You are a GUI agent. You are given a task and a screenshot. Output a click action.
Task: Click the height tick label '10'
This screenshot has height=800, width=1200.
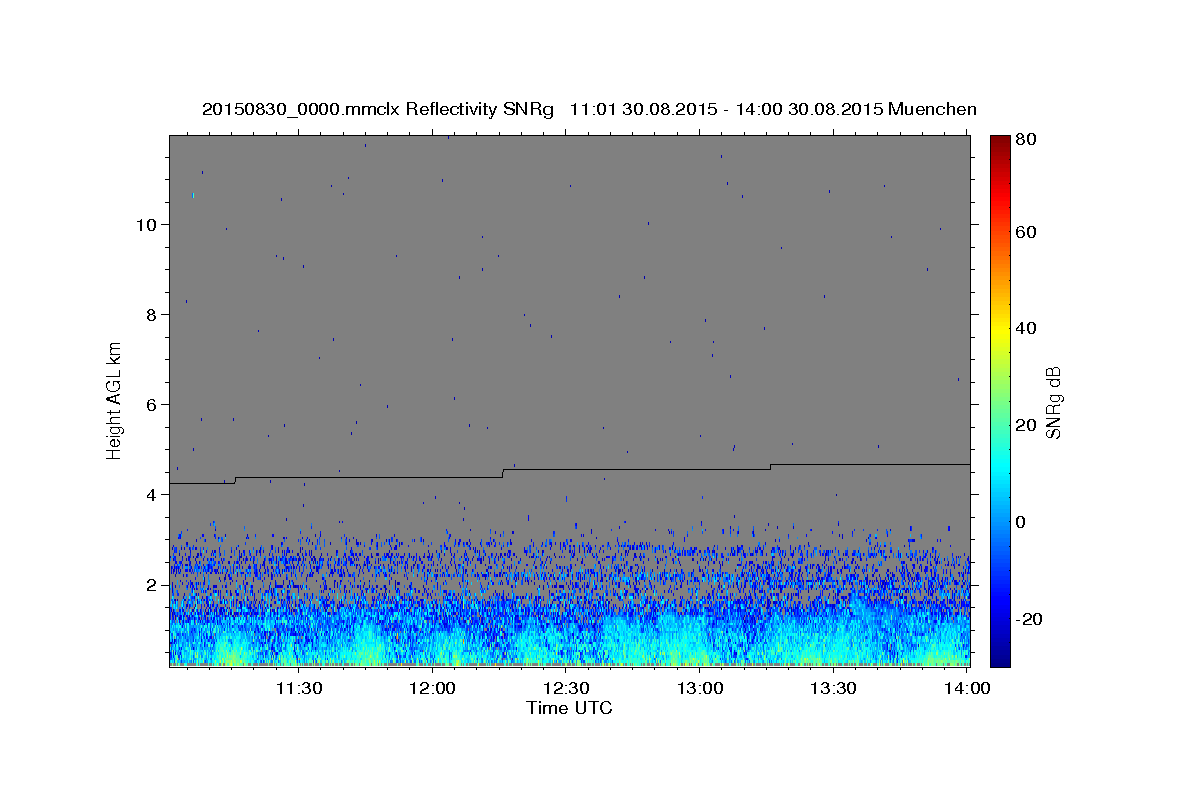pos(147,225)
